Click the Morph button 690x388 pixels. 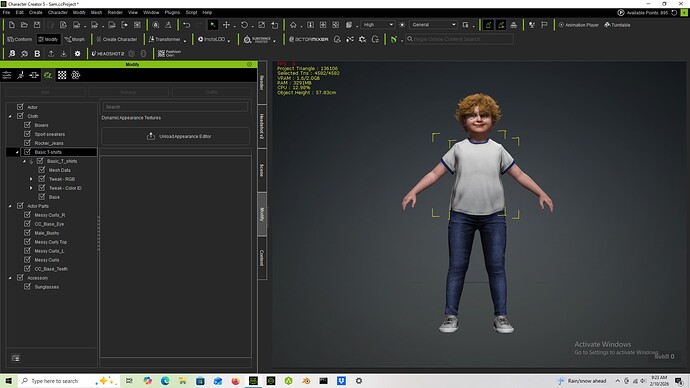coord(74,39)
